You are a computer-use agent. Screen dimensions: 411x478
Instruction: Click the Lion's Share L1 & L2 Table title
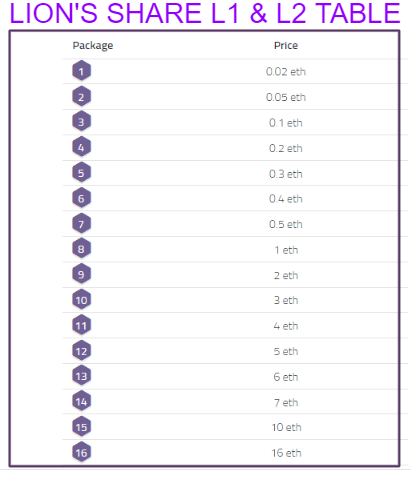coord(205,13)
